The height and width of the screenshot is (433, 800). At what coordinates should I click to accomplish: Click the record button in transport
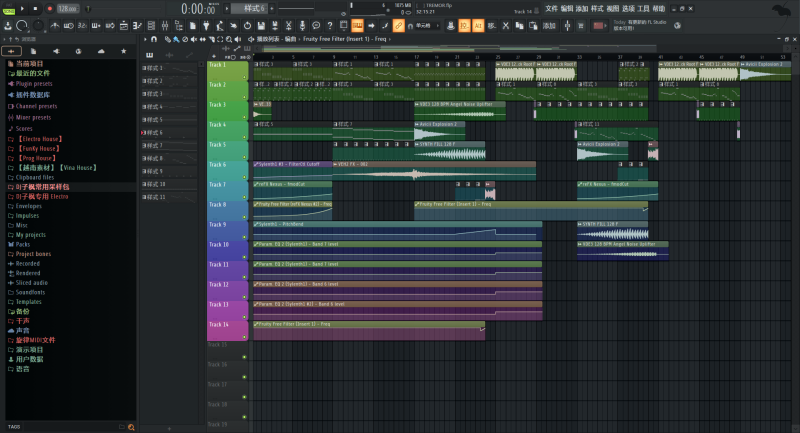coord(48,9)
